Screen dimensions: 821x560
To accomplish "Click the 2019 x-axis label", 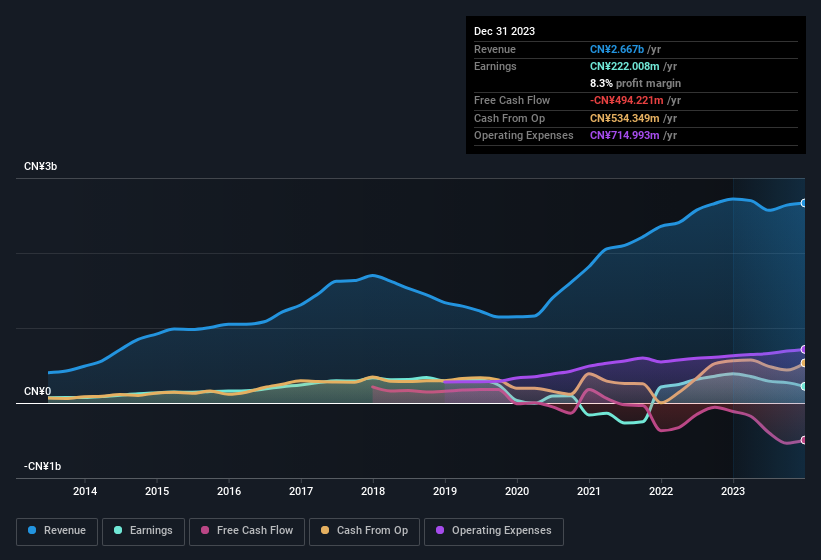I will (445, 491).
